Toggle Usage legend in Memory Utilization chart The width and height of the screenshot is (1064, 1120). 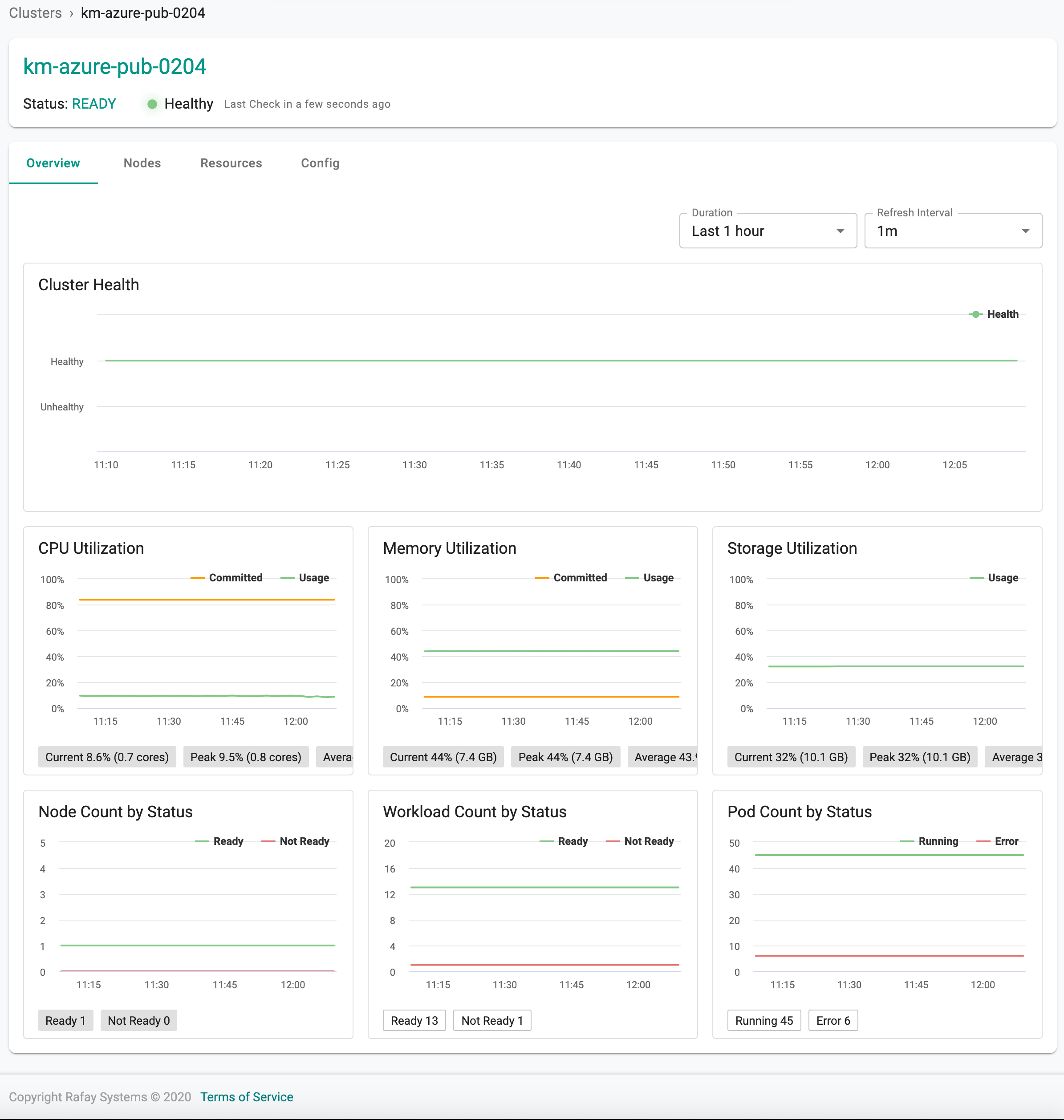[x=650, y=577]
